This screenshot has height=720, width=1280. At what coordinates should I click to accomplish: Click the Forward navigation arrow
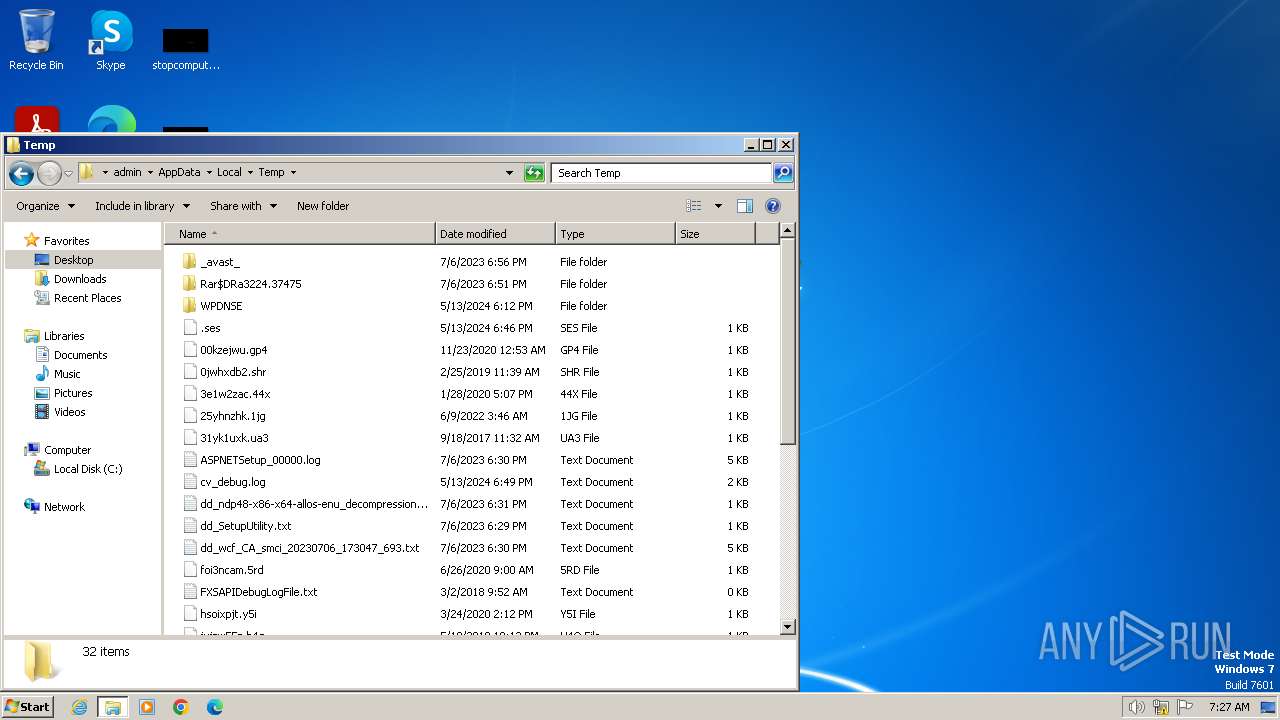tap(49, 173)
